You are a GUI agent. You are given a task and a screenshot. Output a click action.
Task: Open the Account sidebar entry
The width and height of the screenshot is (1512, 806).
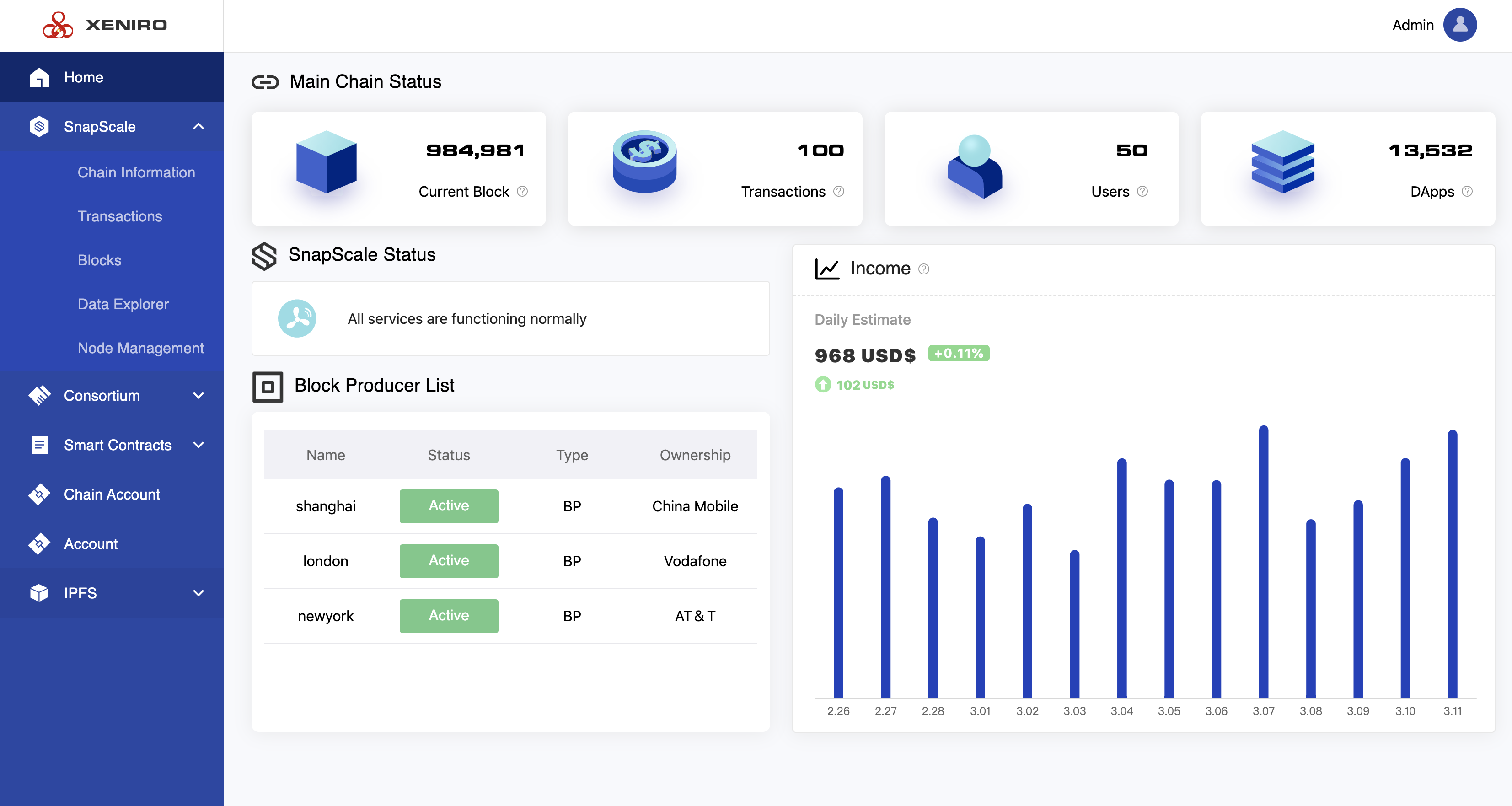click(x=112, y=543)
